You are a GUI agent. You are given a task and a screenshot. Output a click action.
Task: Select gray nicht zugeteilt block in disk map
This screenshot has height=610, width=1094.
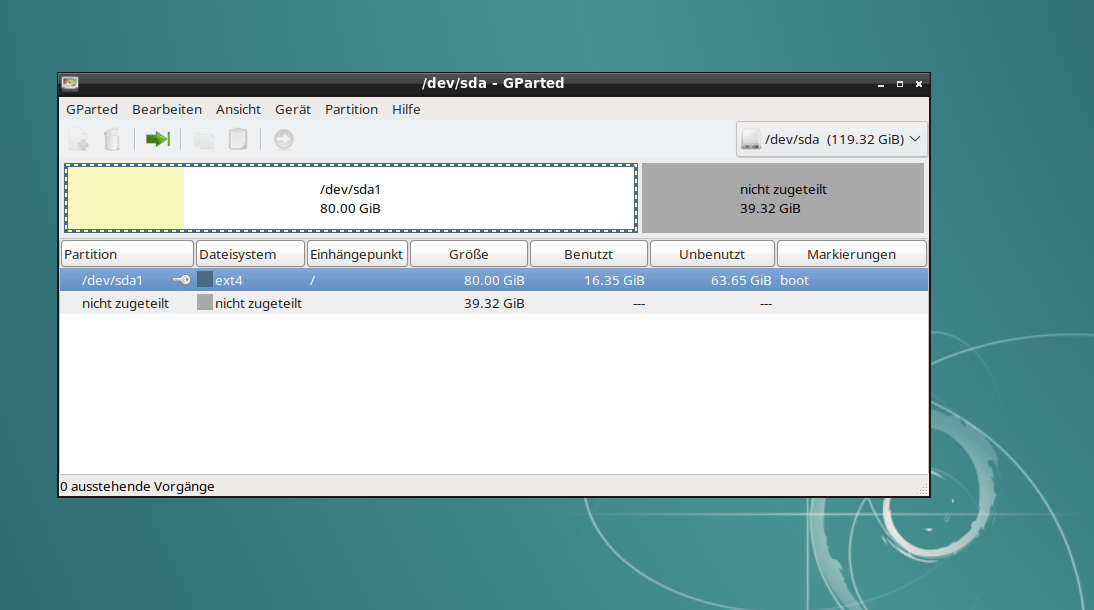pos(783,198)
